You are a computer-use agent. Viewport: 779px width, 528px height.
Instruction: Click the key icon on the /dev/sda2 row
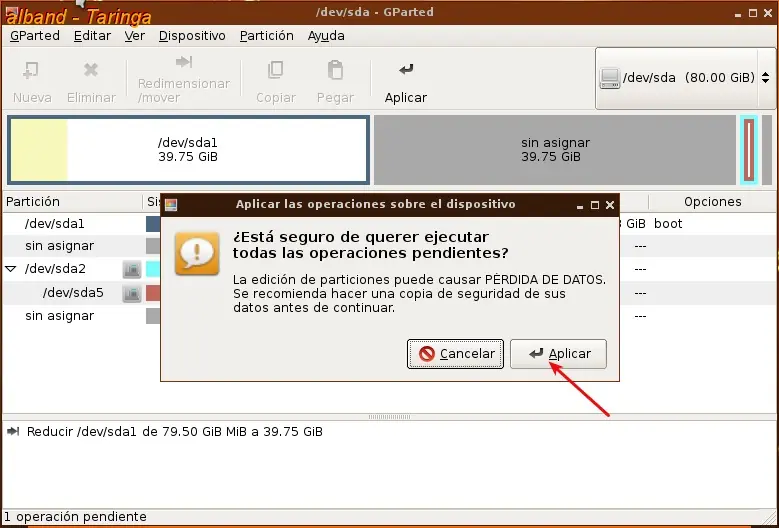tap(132, 269)
